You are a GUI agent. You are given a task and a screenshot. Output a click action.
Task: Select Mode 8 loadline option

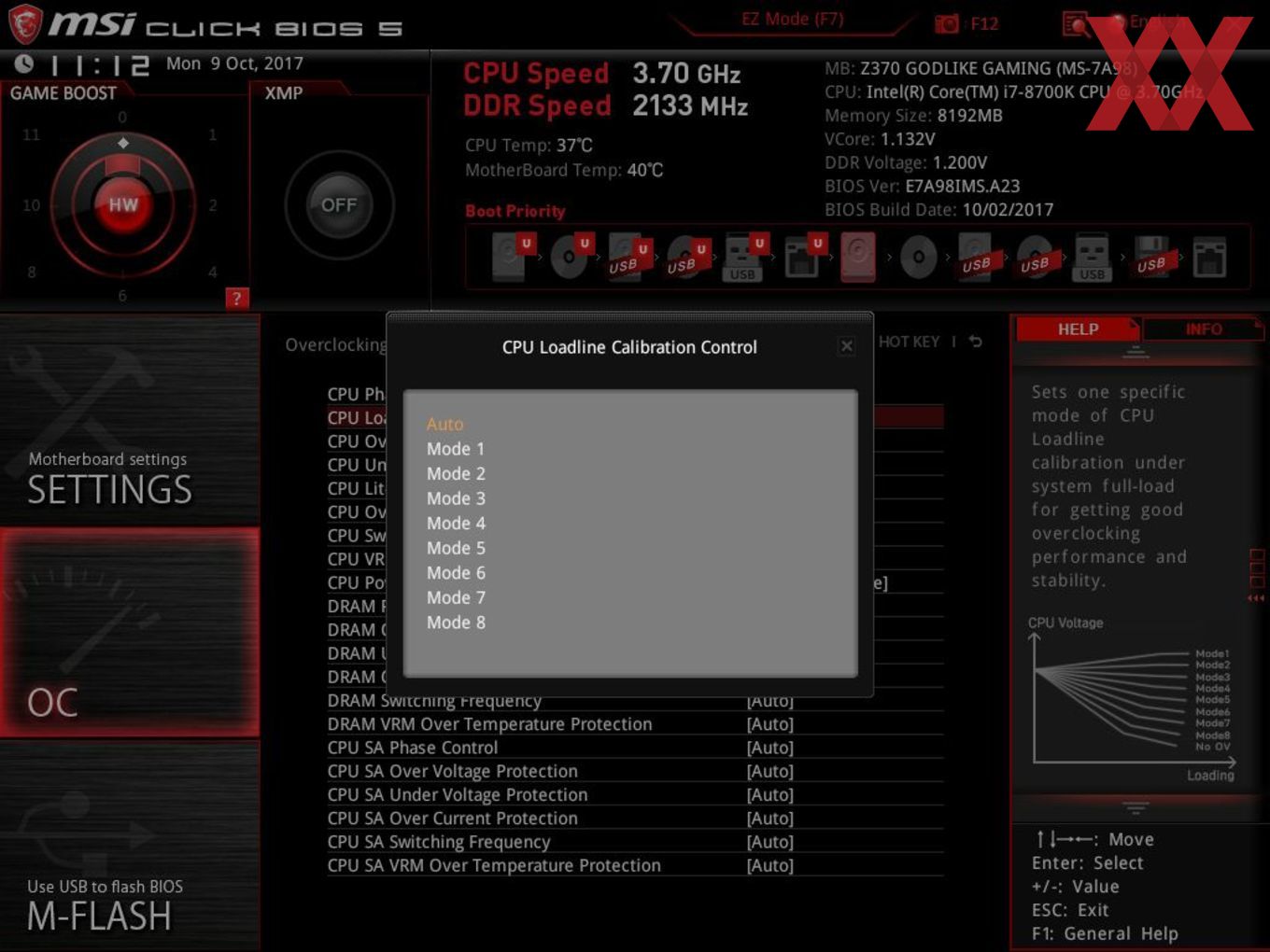pos(456,622)
